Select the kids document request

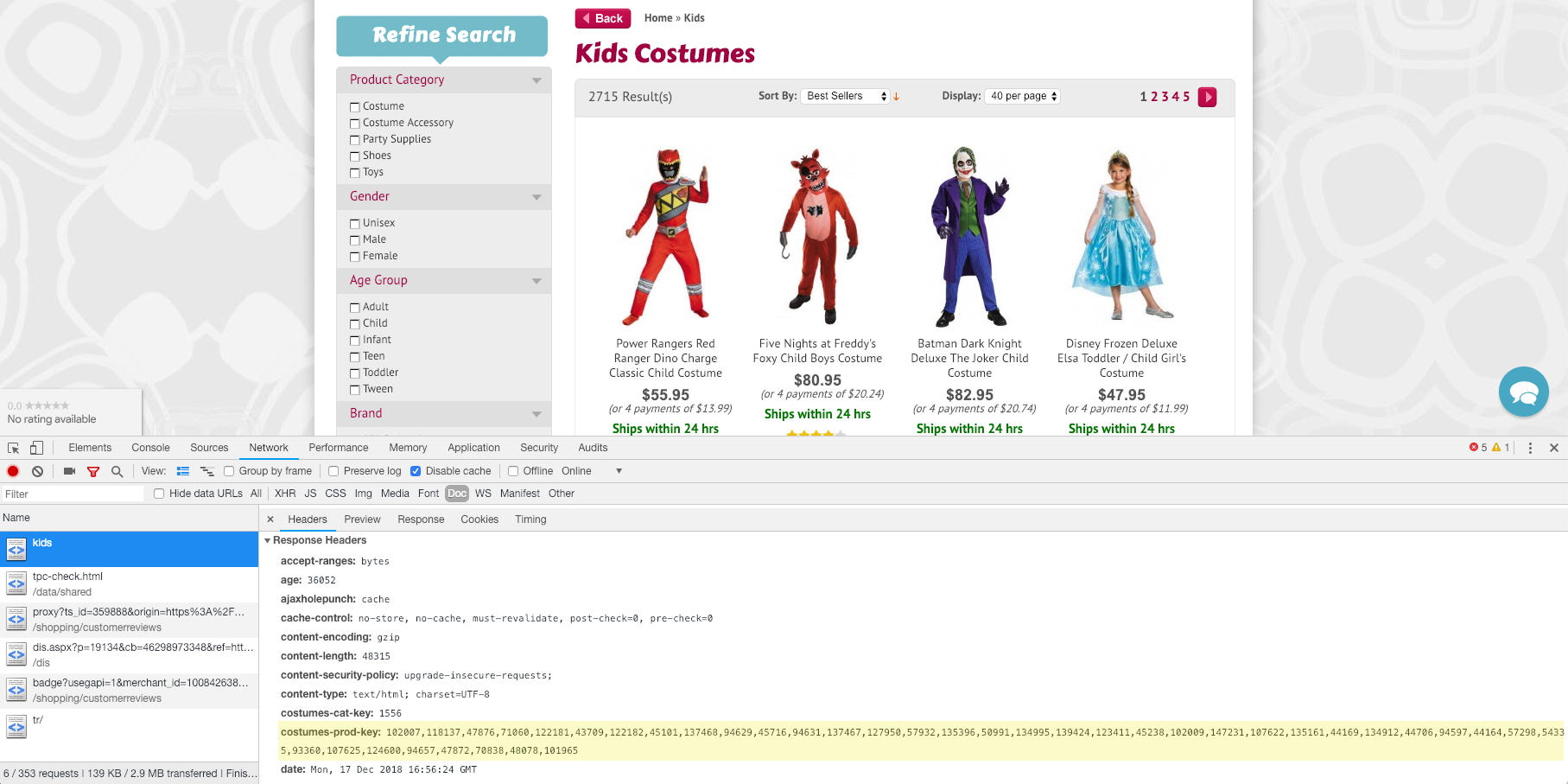pos(130,549)
